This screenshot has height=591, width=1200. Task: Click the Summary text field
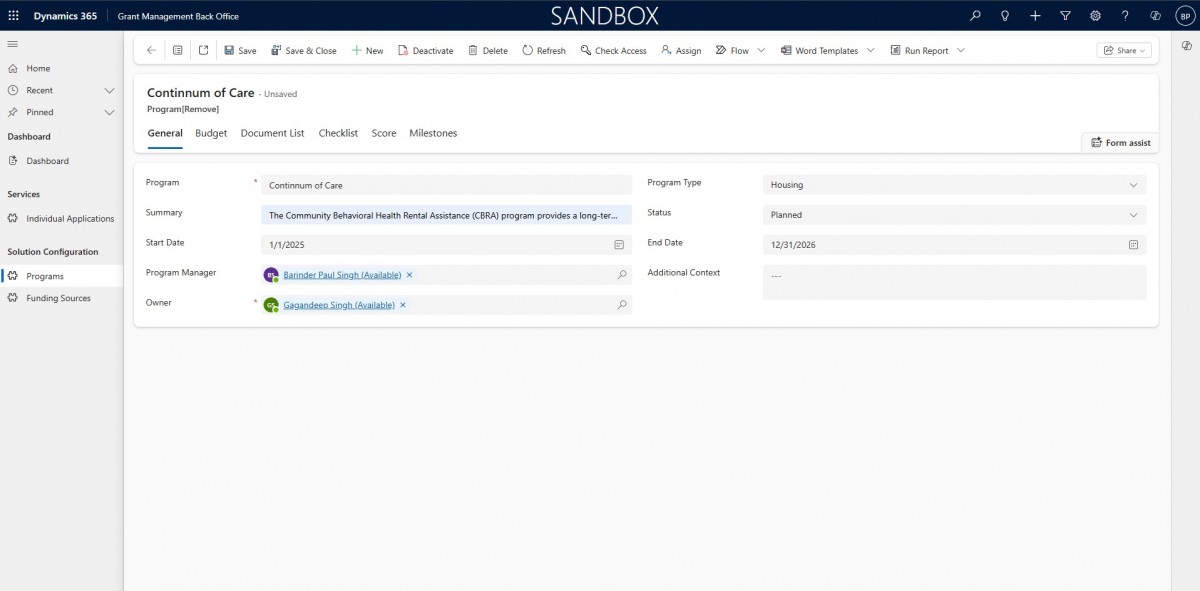coord(446,215)
